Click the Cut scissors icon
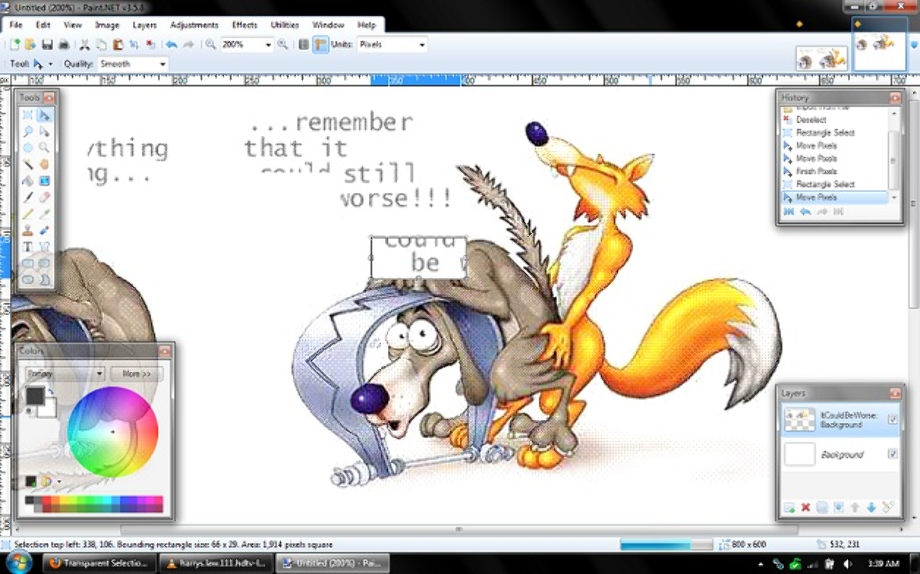This screenshot has height=574, width=920. [x=85, y=44]
